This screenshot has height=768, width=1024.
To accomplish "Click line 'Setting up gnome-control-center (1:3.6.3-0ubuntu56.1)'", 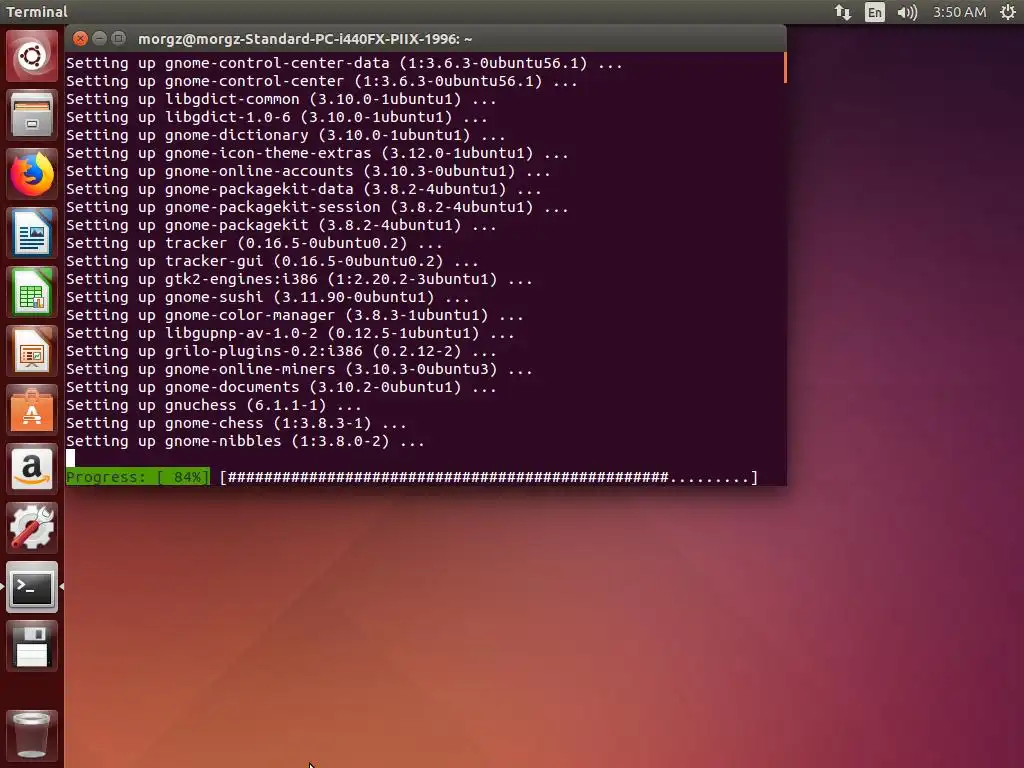I will click(322, 81).
